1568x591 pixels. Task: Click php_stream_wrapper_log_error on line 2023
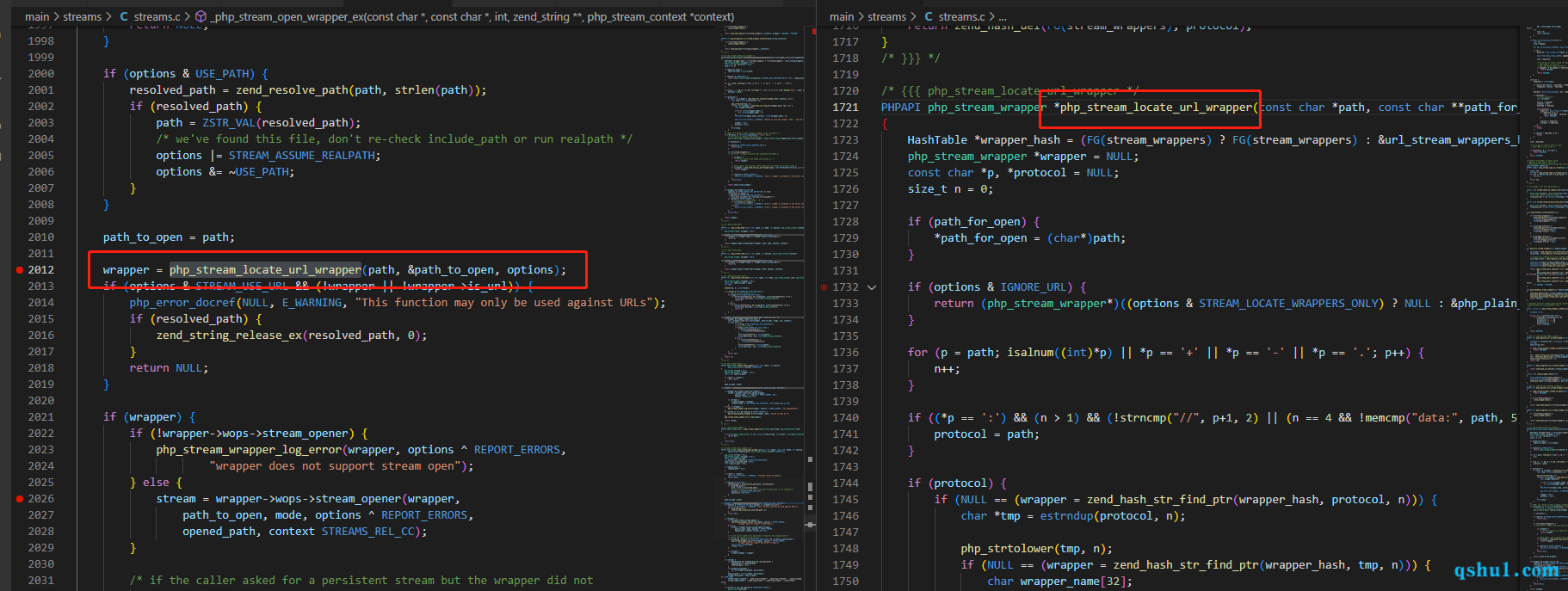tap(249, 449)
